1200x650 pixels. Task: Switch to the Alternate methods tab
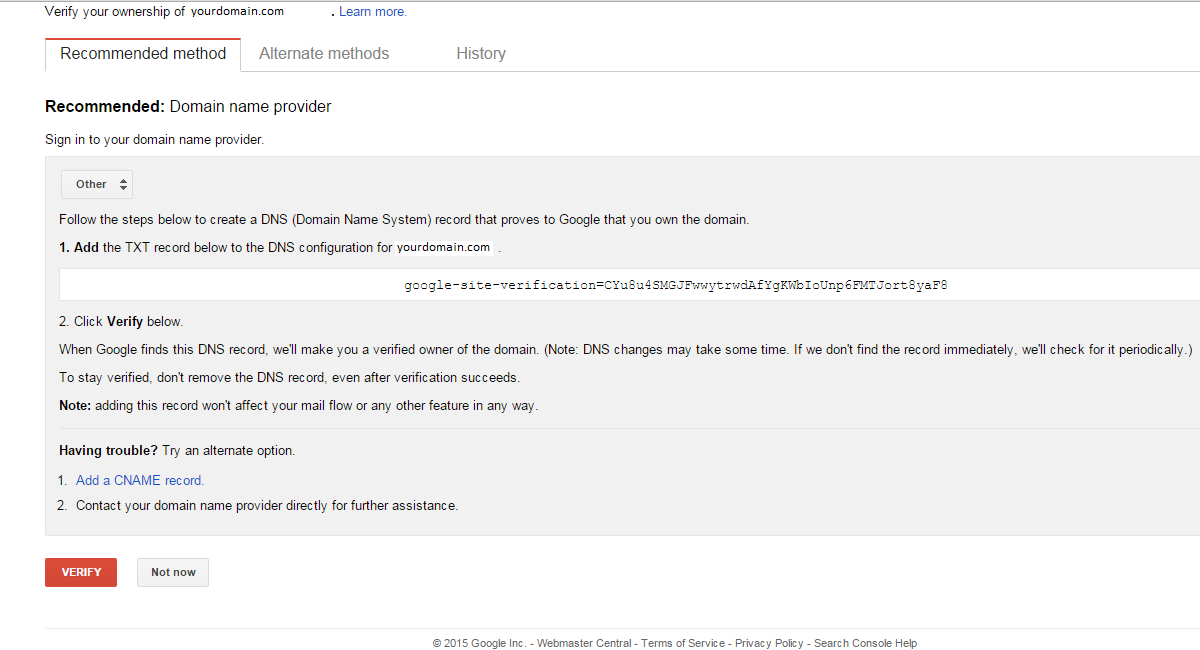[x=324, y=54]
